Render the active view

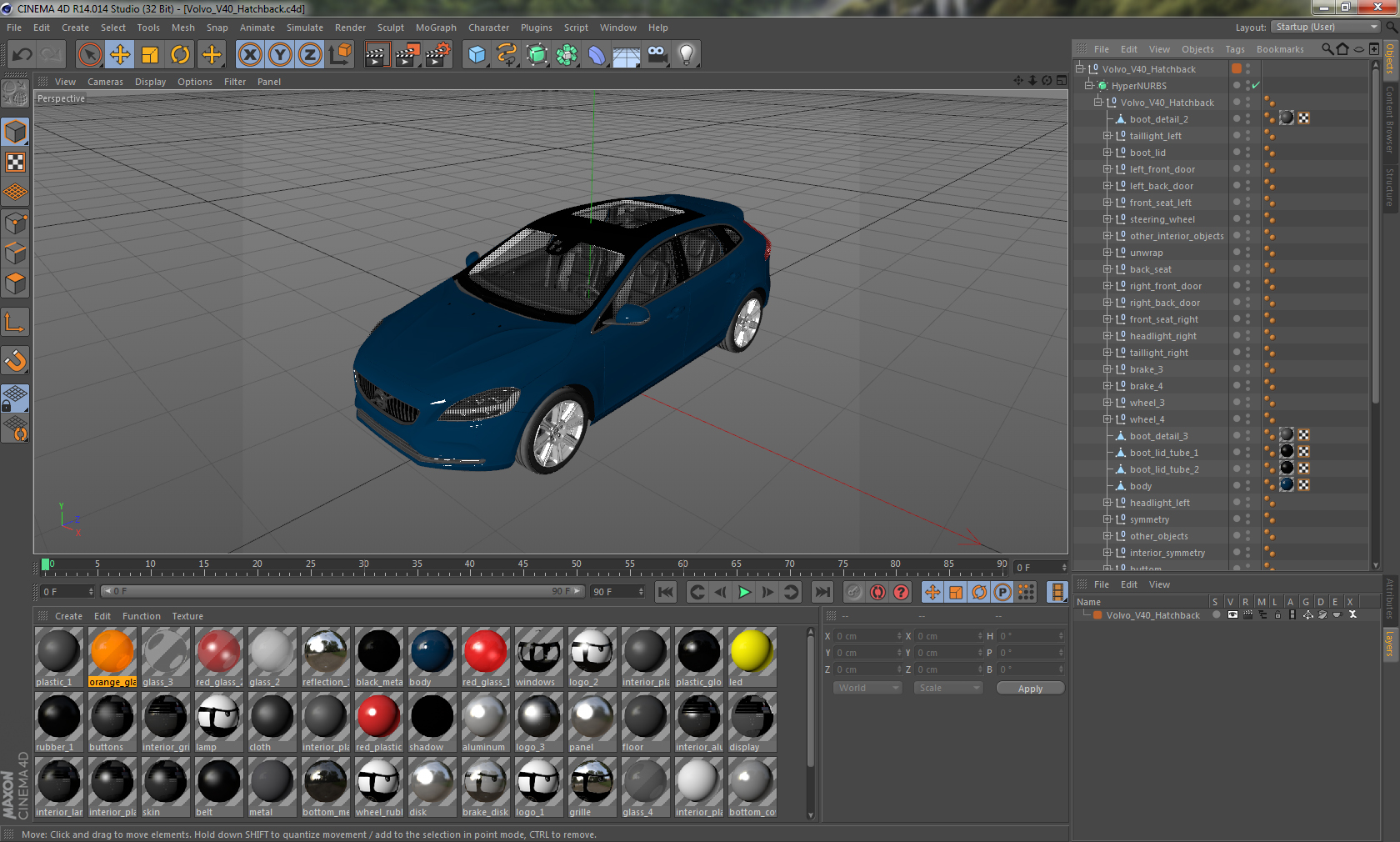pyautogui.click(x=377, y=55)
